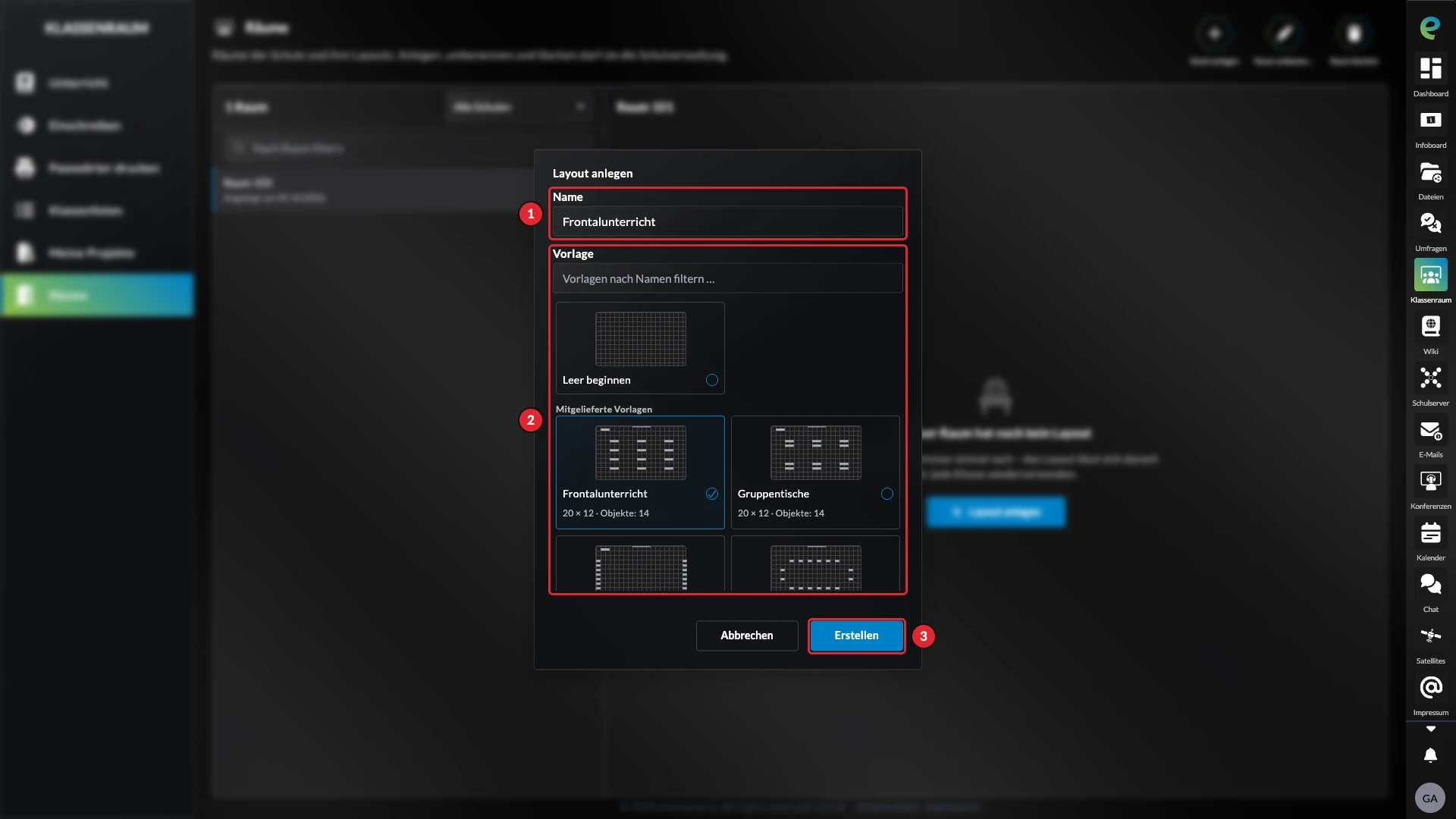
Task: Click the add room plus toolbar icon
Action: (x=1214, y=33)
